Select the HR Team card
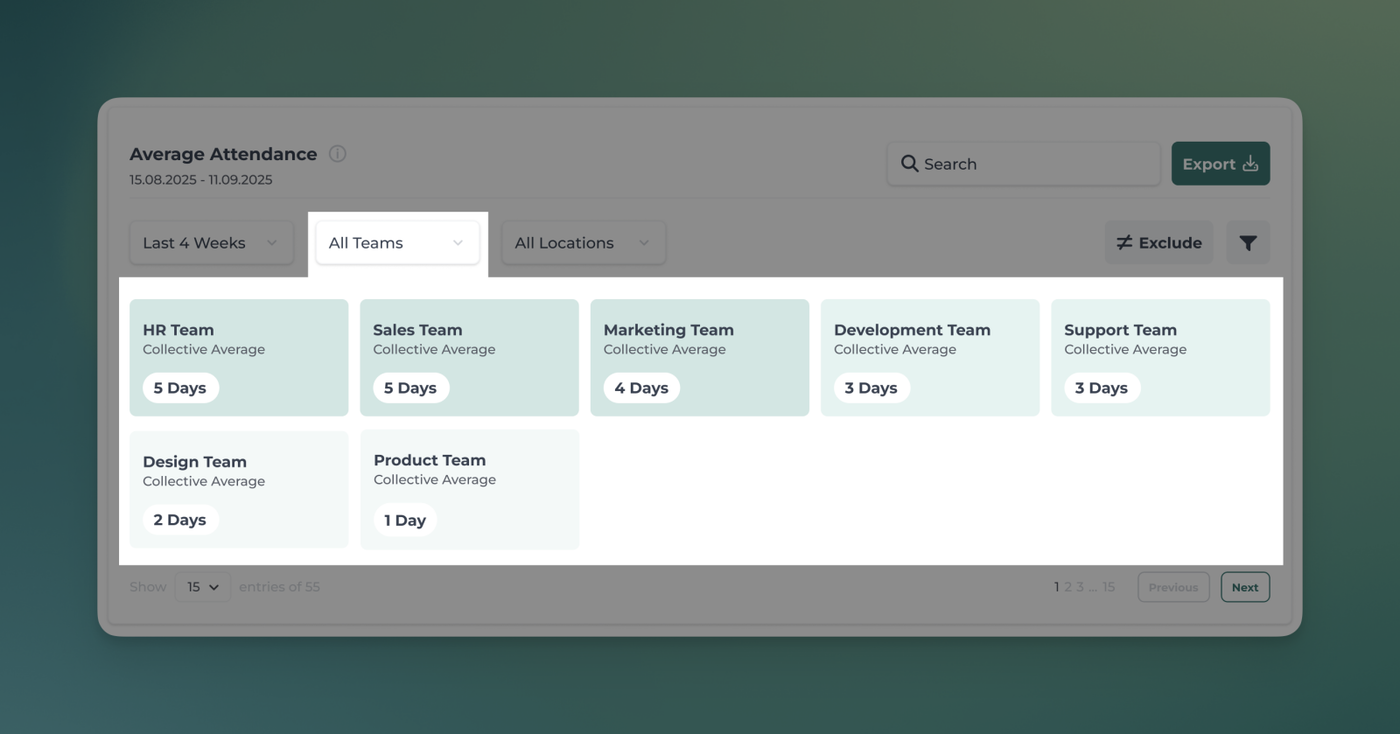Screen dimensions: 1400x734 pos(239,358)
